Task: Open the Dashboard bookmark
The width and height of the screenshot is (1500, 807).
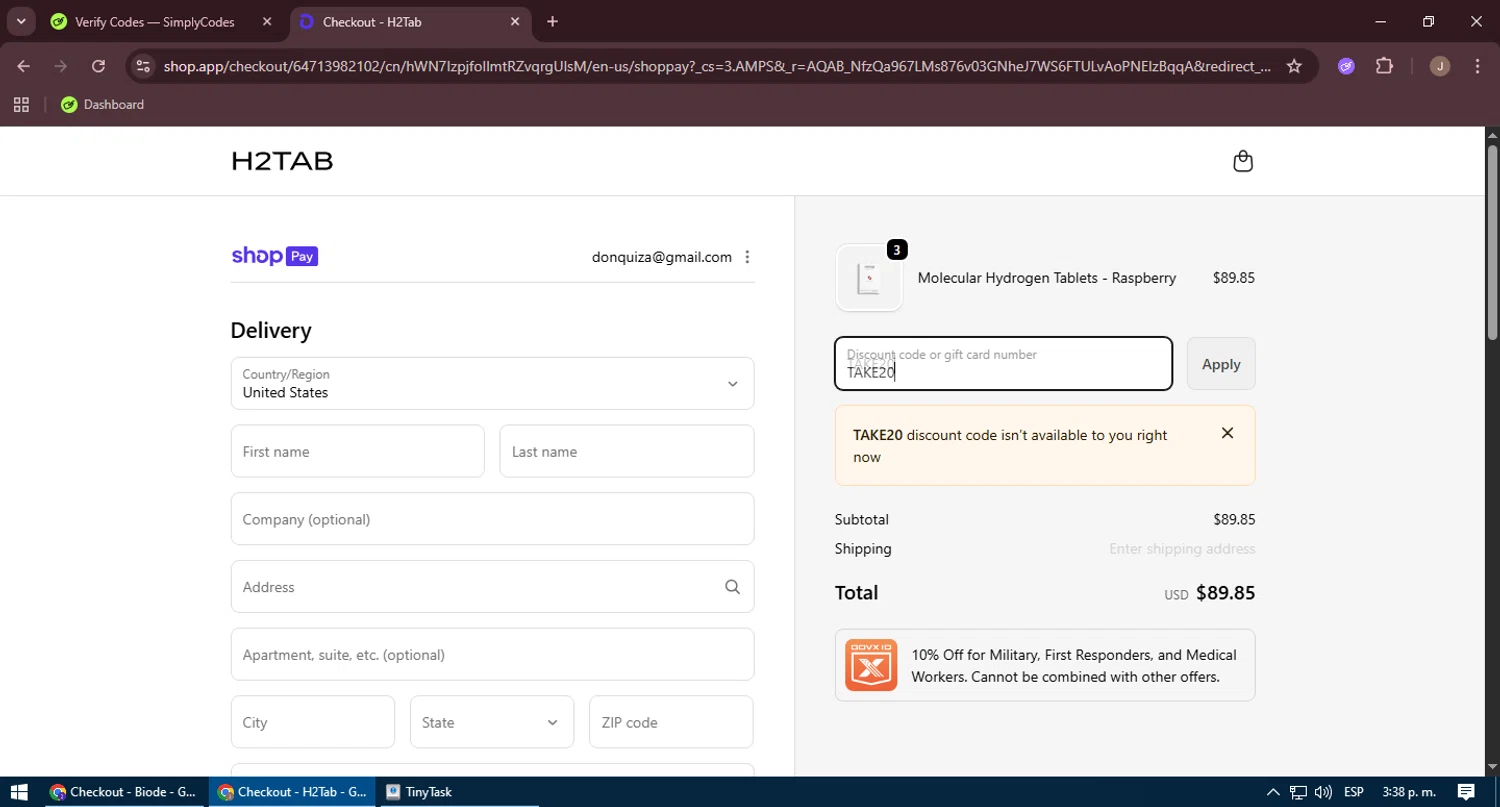Action: pyautogui.click(x=102, y=104)
